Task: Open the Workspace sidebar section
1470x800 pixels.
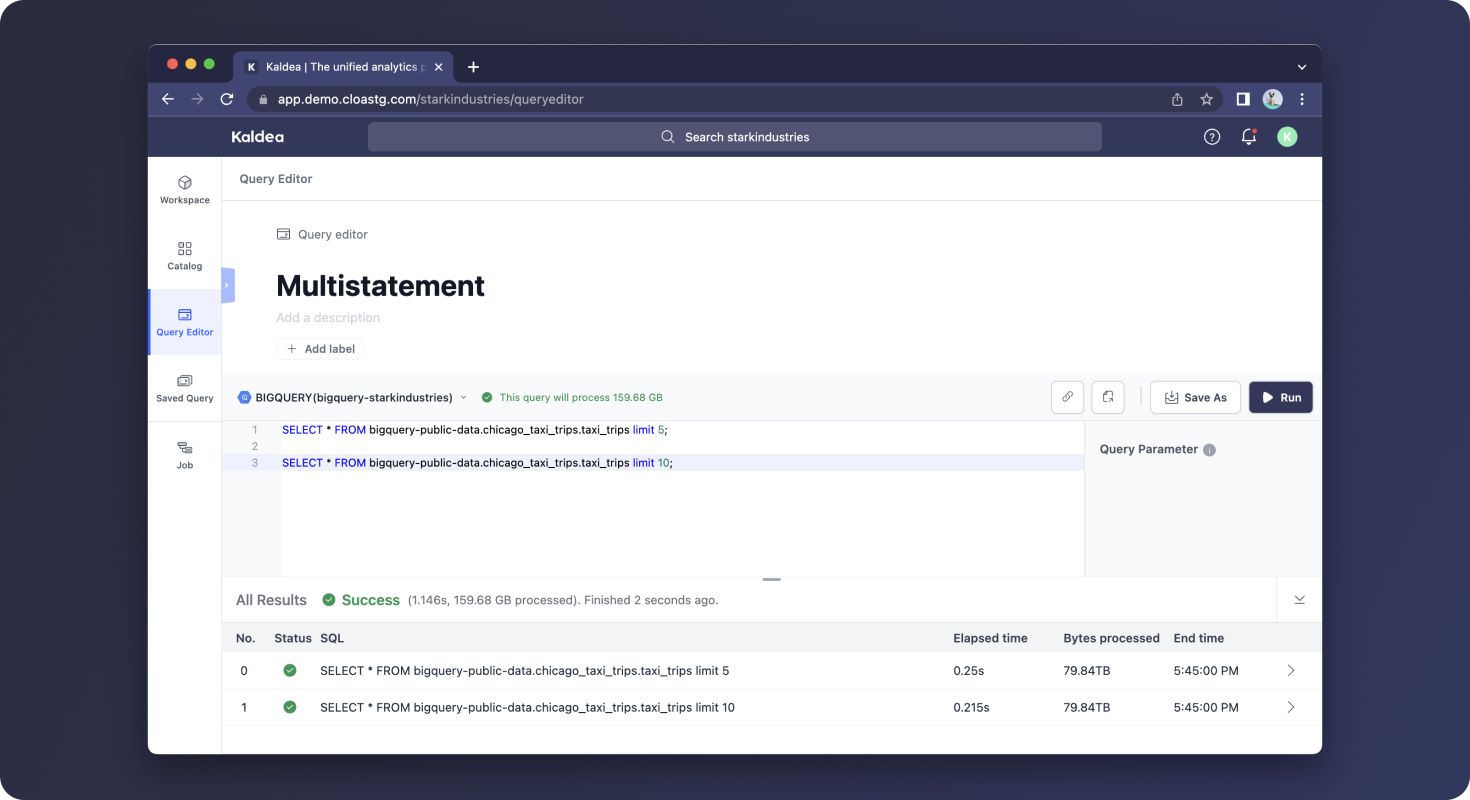Action: [x=185, y=190]
